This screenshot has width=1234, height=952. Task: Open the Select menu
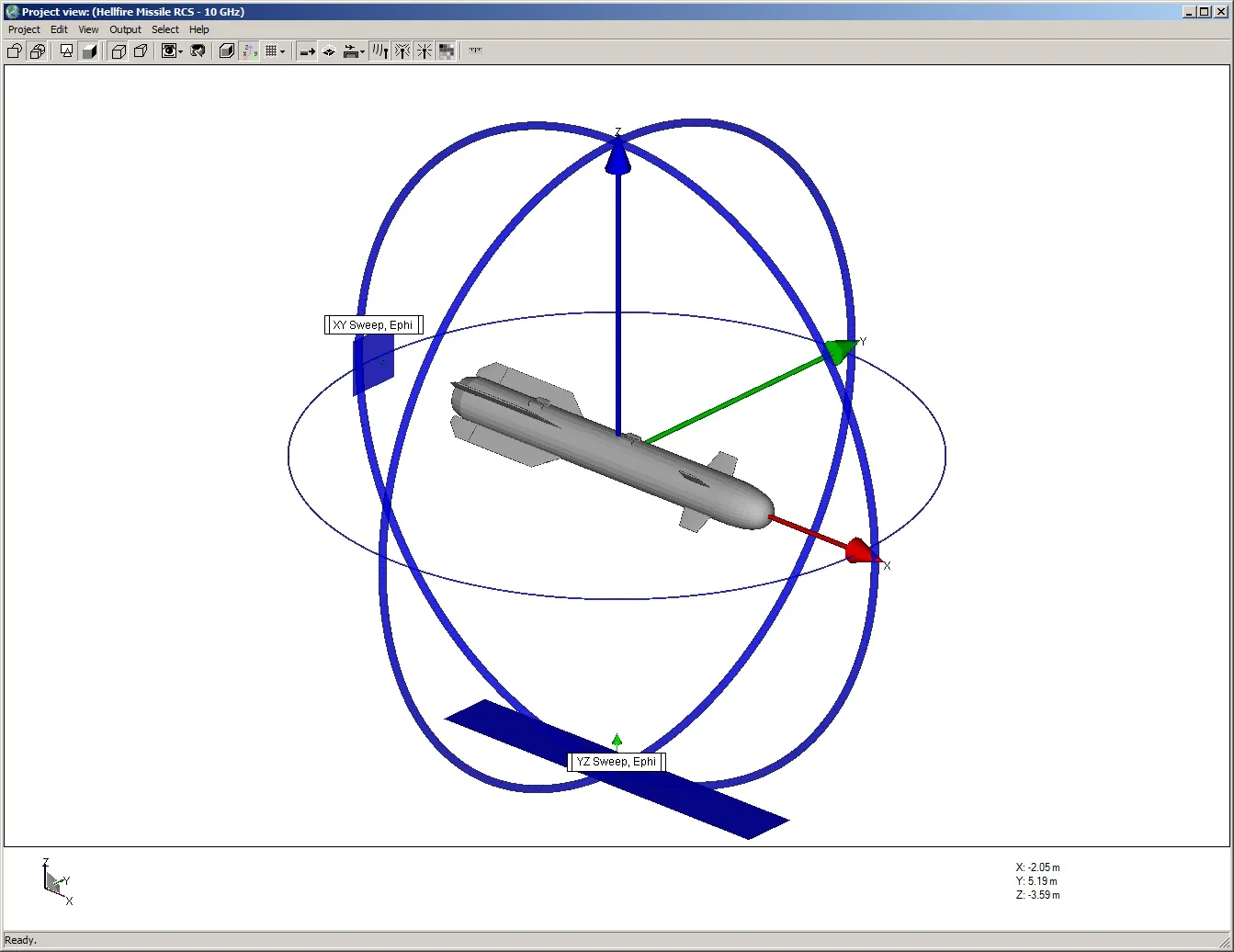coord(164,29)
